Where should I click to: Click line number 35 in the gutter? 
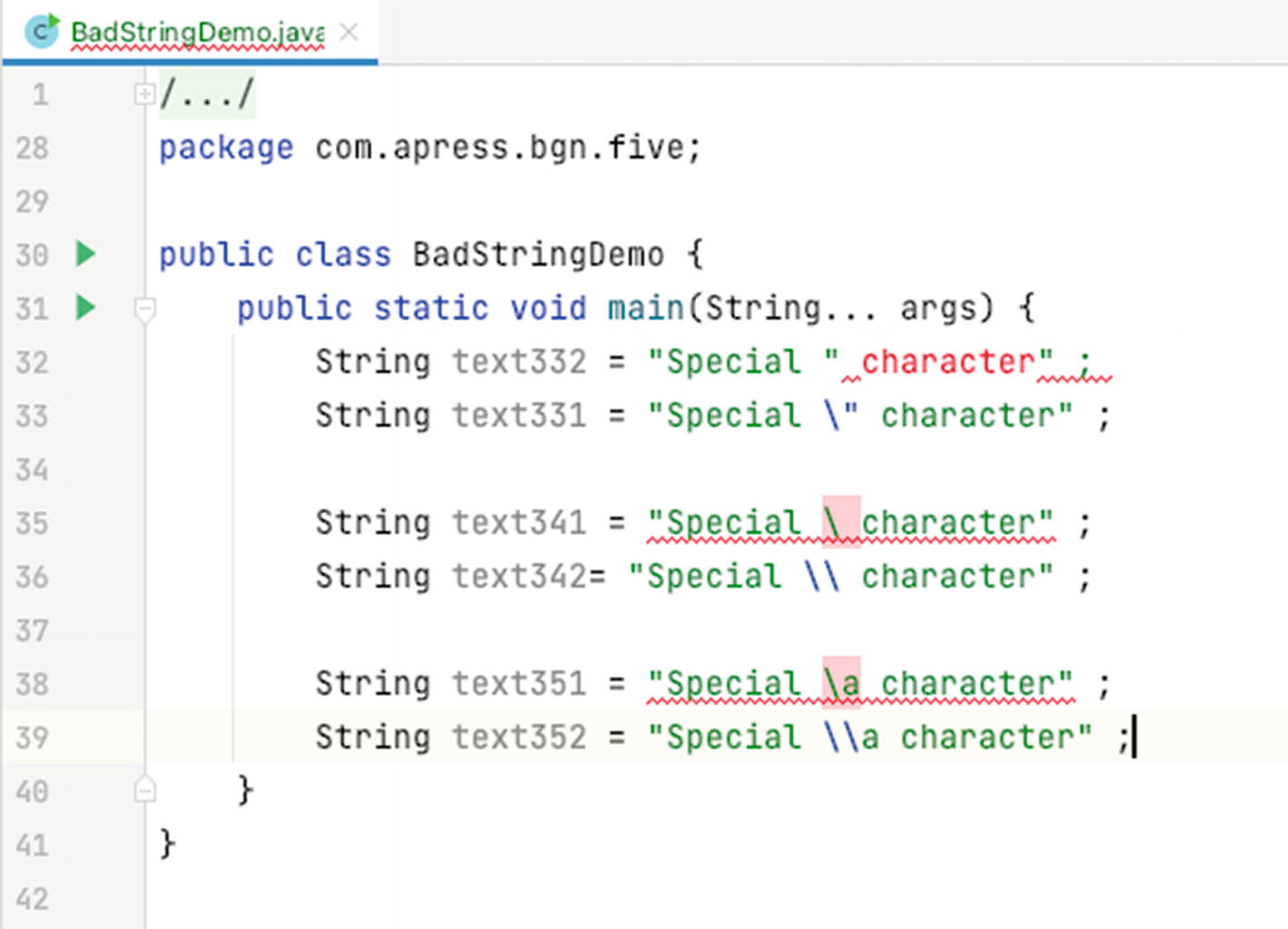pos(32,523)
